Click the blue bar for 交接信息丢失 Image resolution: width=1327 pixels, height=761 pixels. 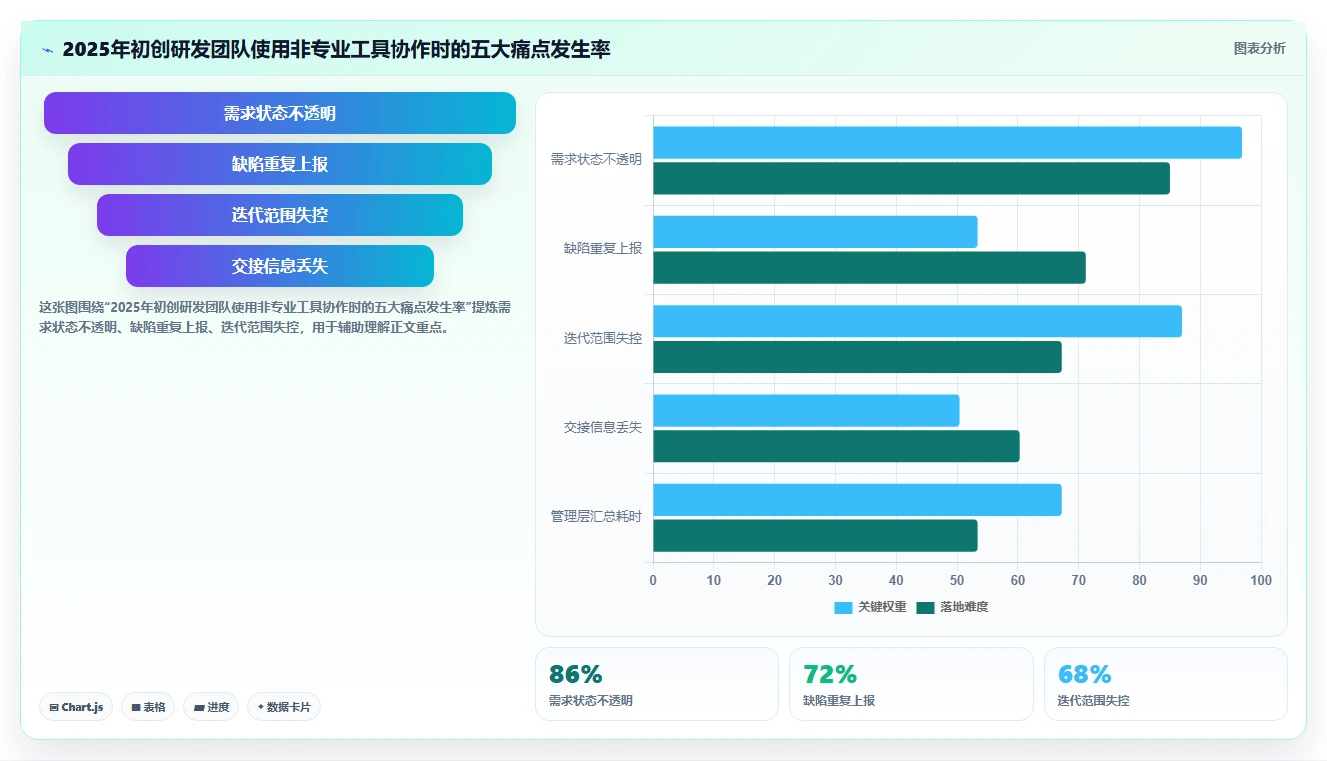point(806,410)
